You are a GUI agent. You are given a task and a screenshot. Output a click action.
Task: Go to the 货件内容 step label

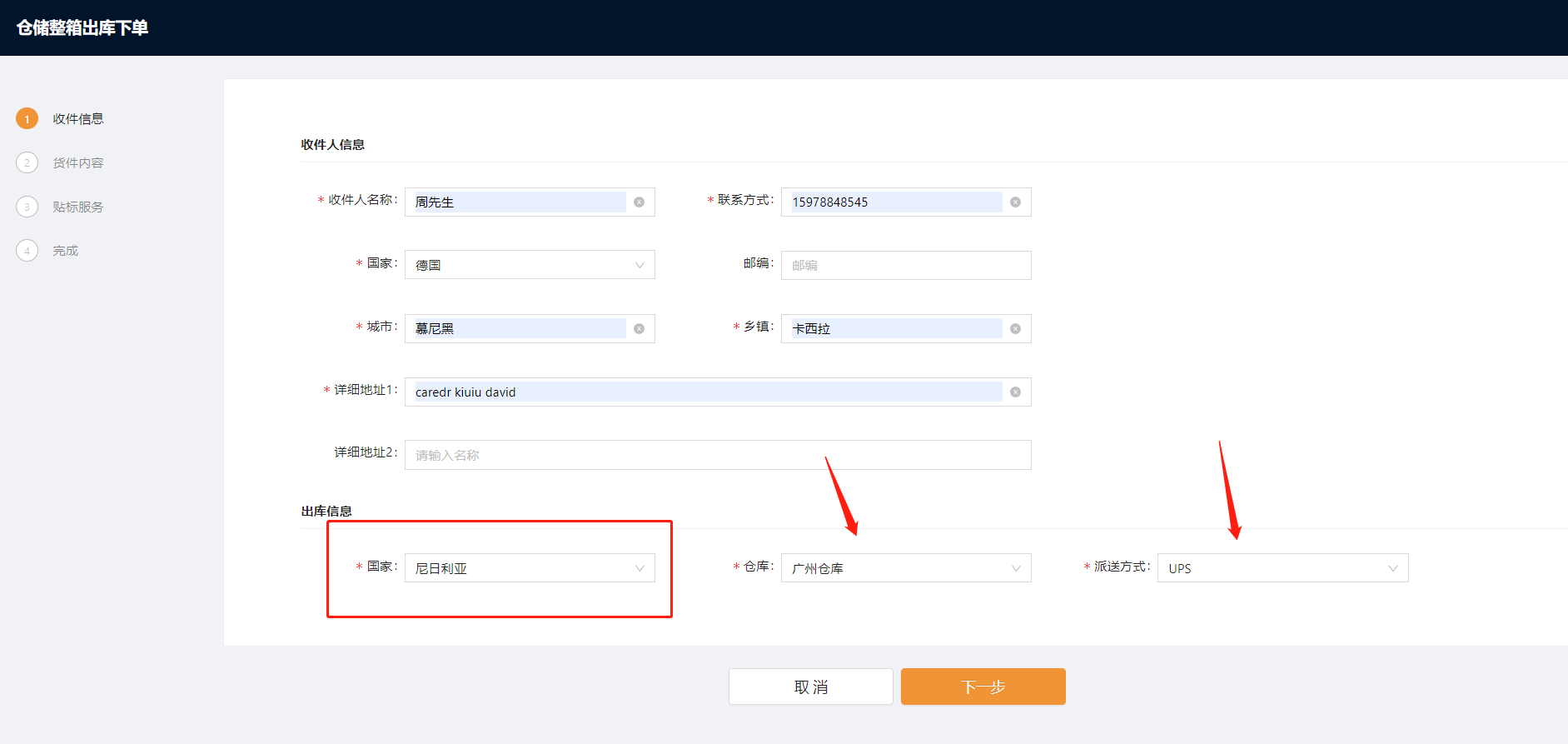point(78,163)
